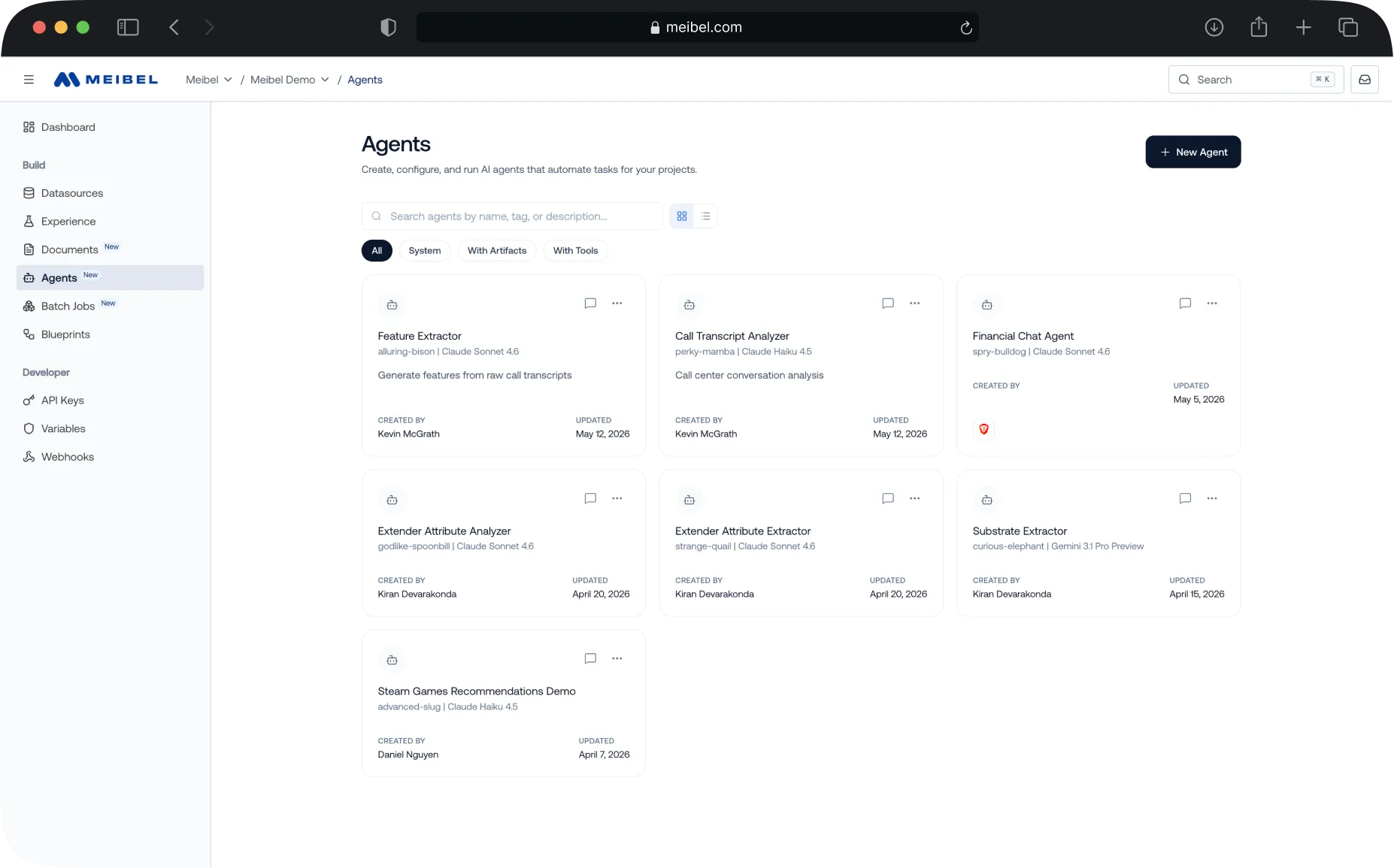Screen dimensions: 1394x868
Task: Open Agents in the sidebar
Action: [110, 278]
